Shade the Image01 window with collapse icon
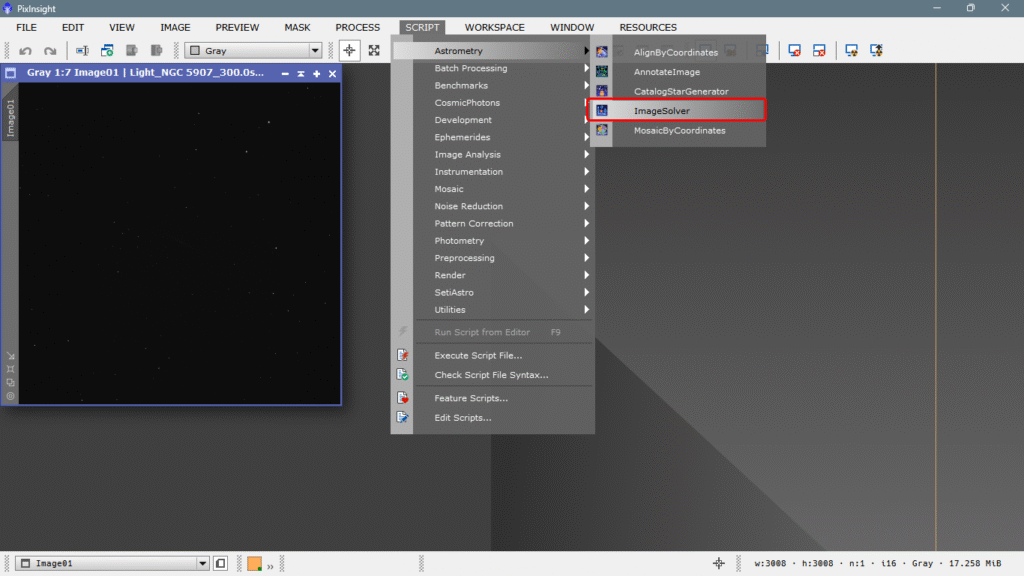 click(300, 73)
